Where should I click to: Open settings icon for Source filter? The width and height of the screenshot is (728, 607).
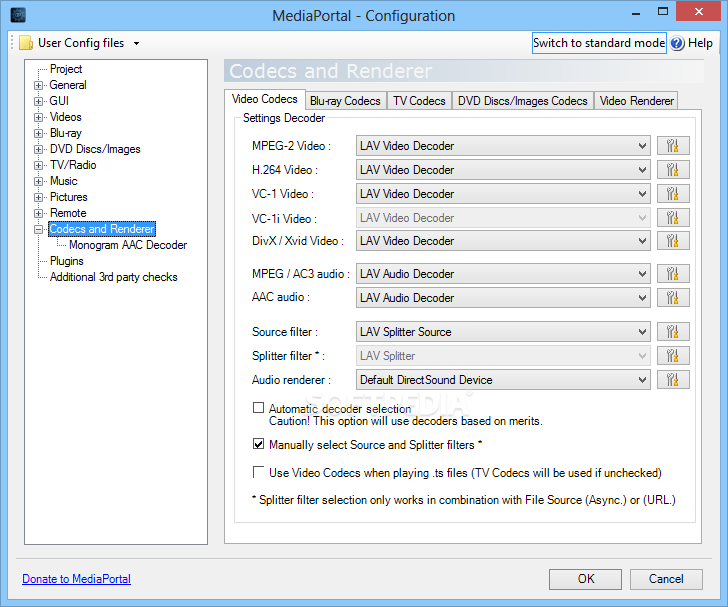tap(673, 332)
